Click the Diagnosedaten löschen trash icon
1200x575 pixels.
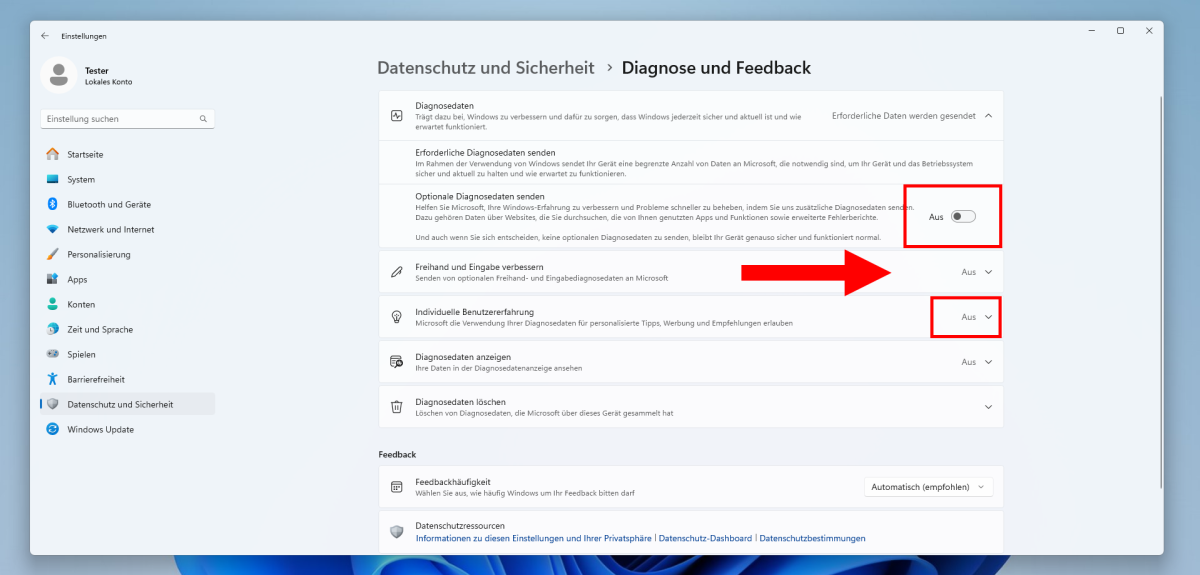tap(396, 407)
